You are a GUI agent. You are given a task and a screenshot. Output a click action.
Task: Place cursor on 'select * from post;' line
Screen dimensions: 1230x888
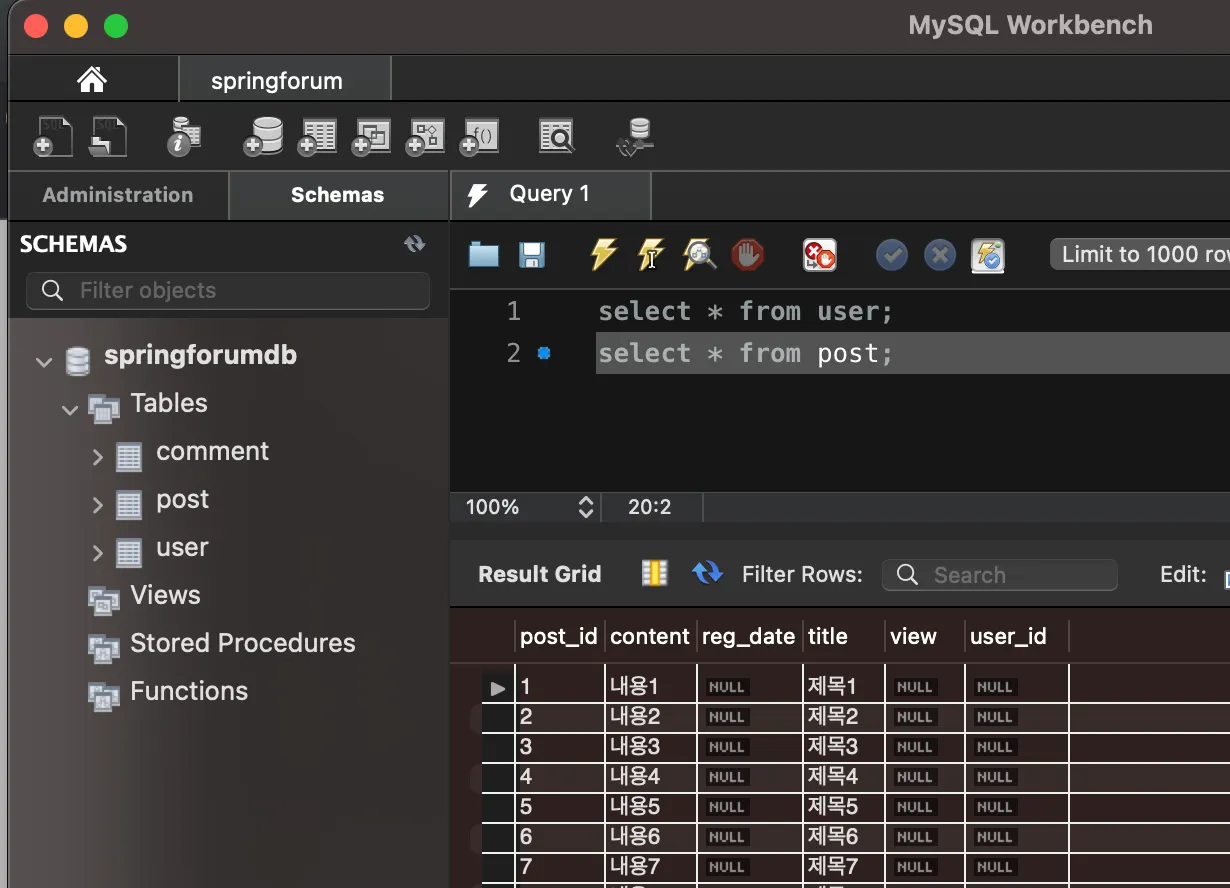[x=745, y=353]
